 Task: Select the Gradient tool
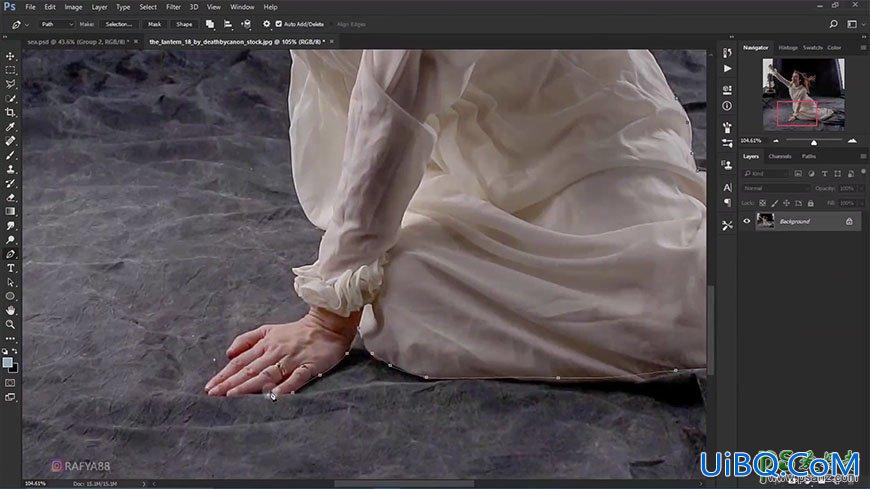coord(10,211)
